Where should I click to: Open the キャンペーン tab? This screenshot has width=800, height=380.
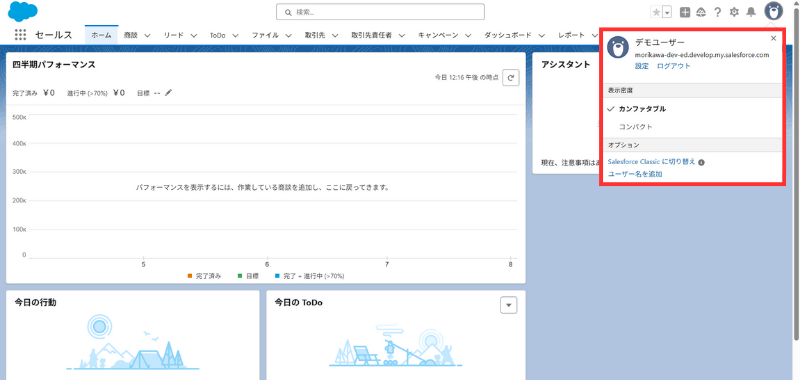point(439,35)
